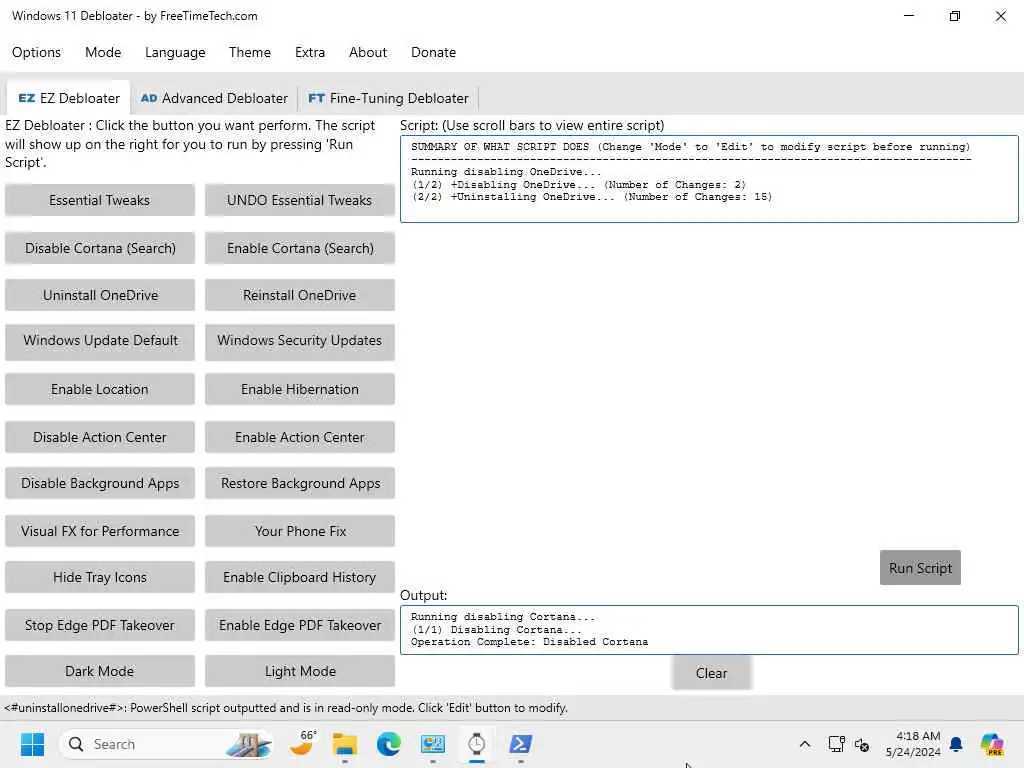Open the Theme menu
This screenshot has width=1024, height=768.
pyautogui.click(x=249, y=52)
